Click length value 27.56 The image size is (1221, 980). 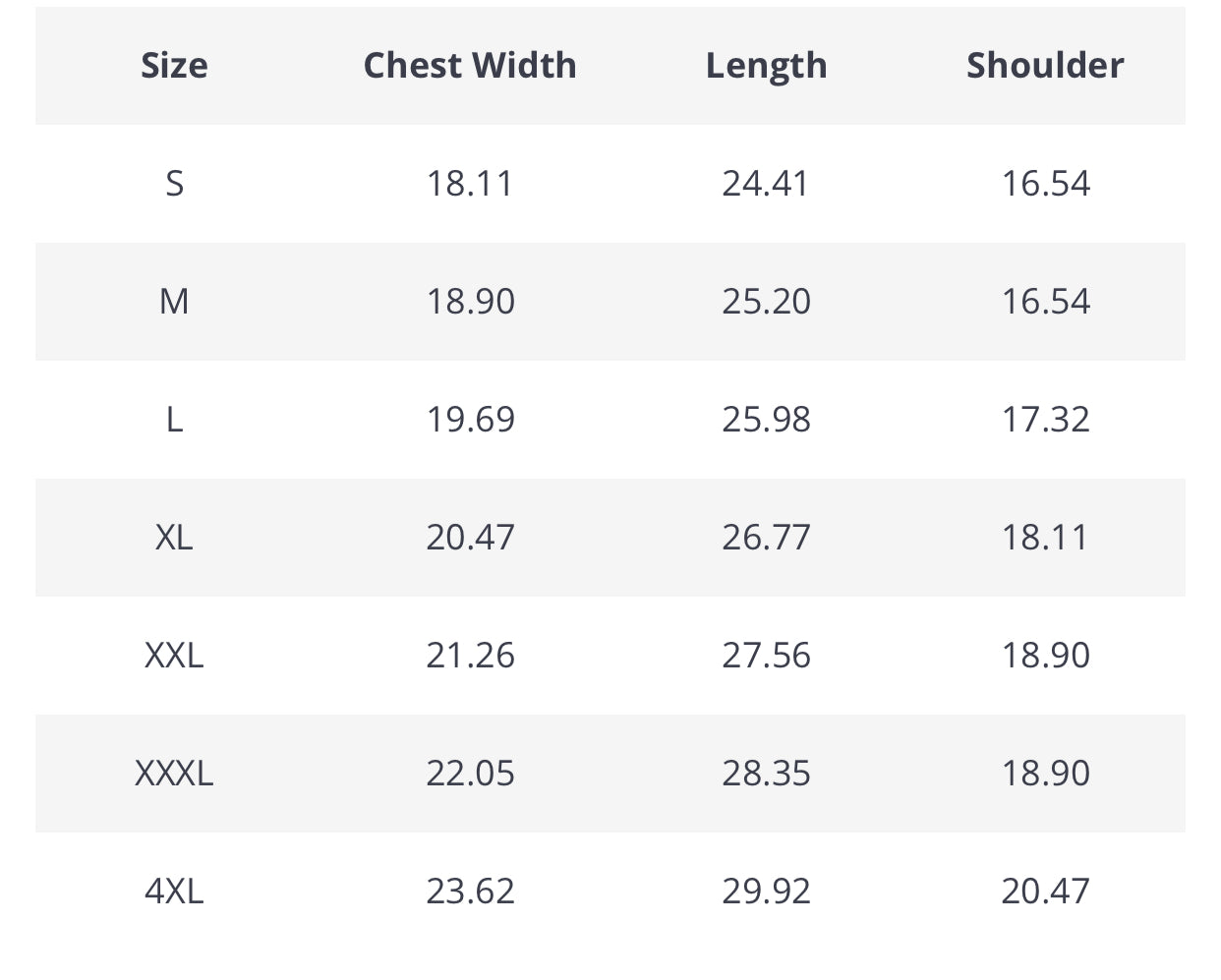coord(766,656)
